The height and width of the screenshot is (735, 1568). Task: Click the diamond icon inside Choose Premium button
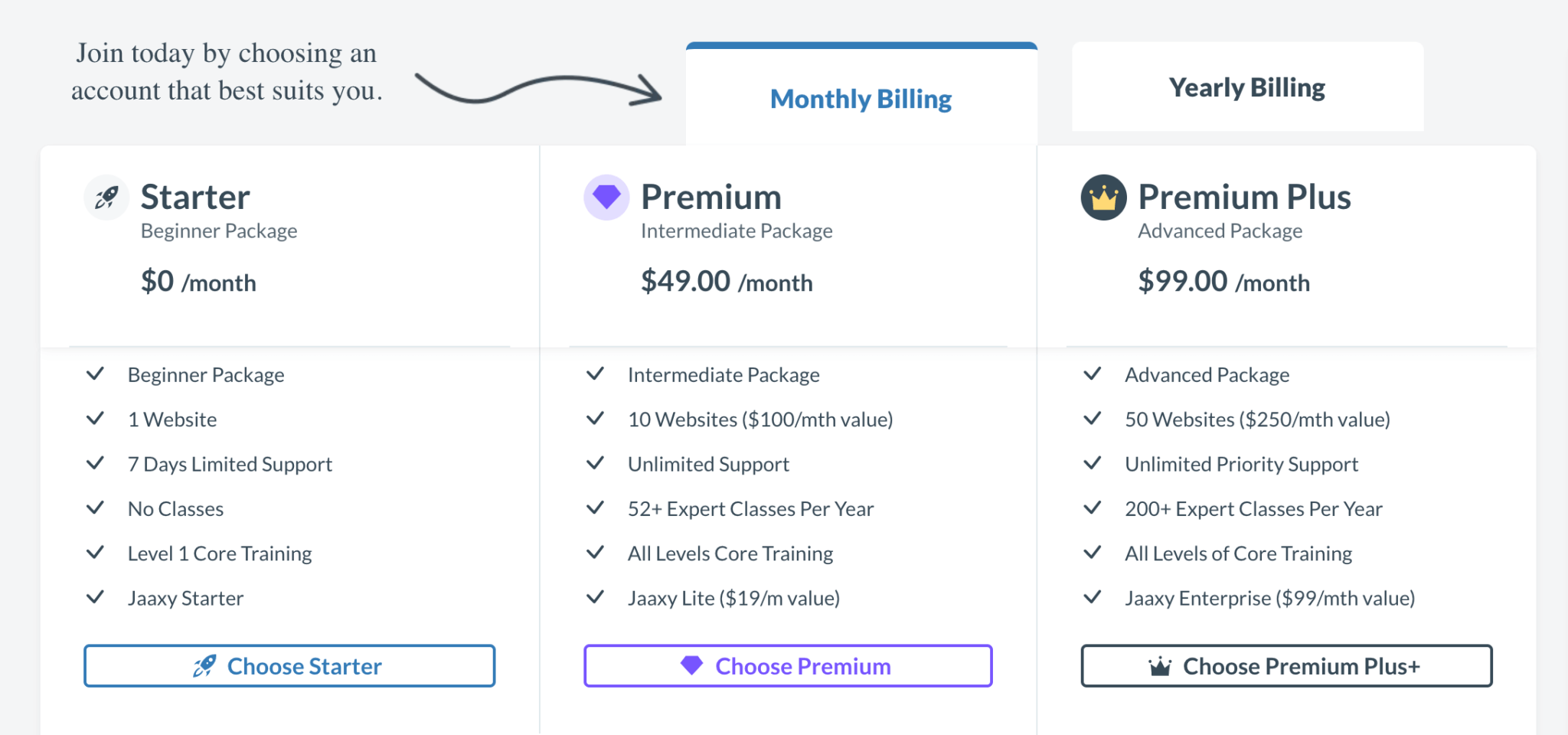[x=691, y=665]
